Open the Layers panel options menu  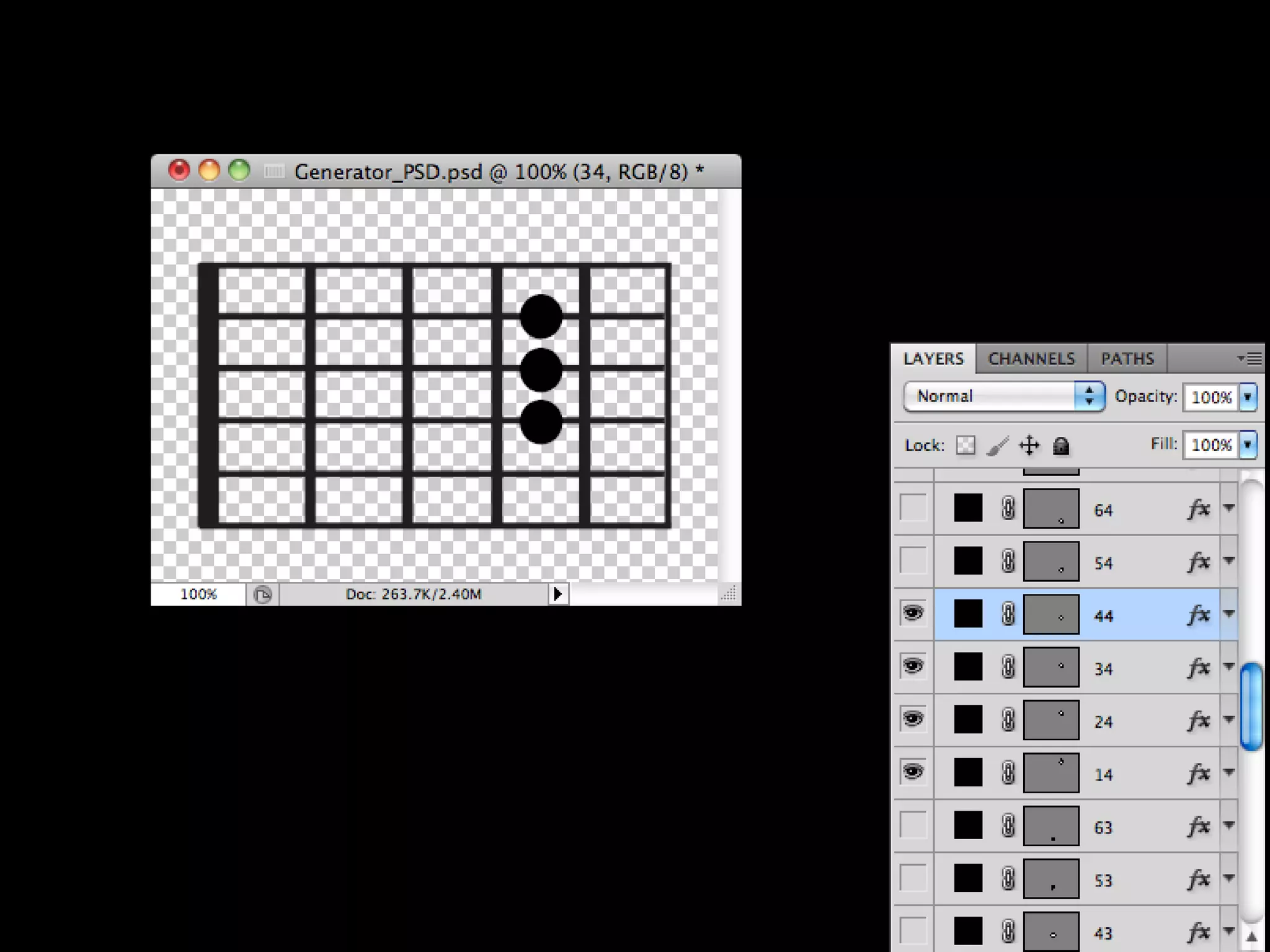(x=1250, y=359)
